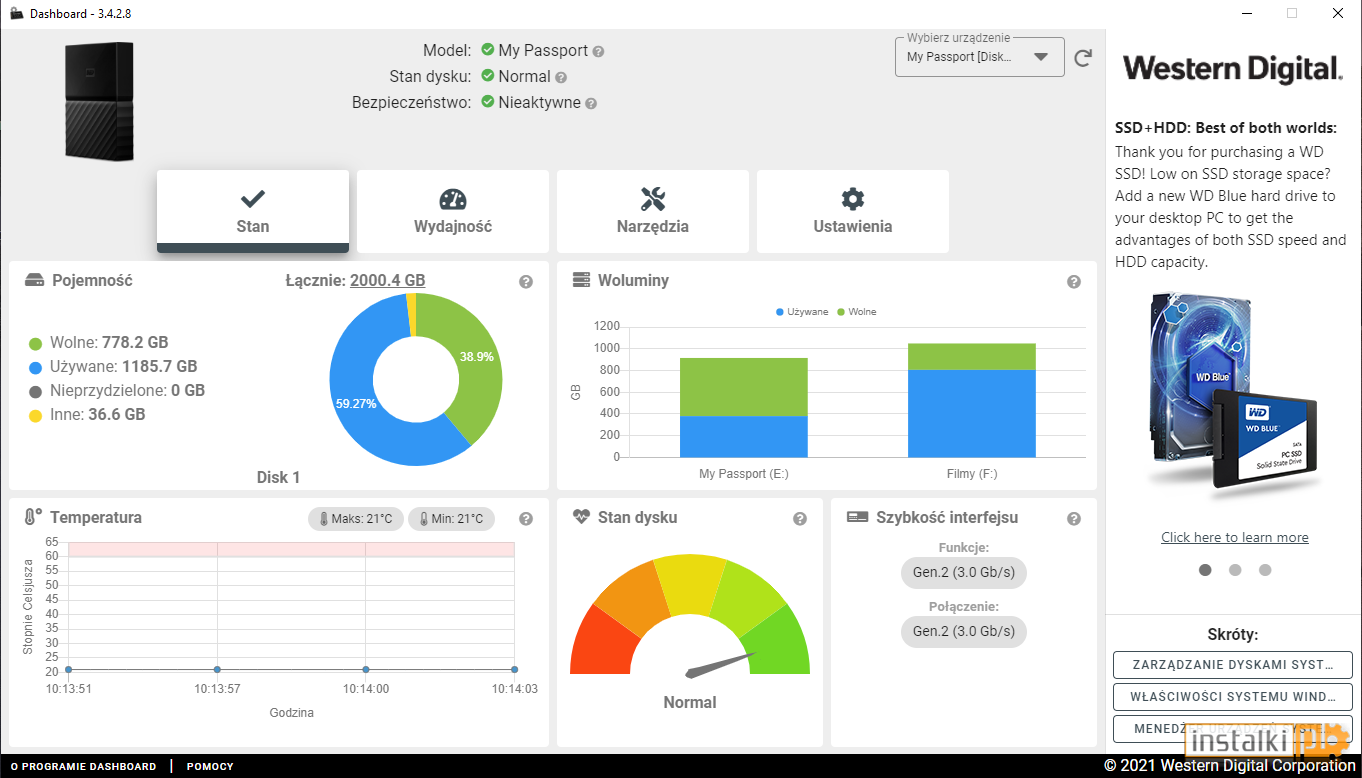Viewport: 1362px width, 778px height.
Task: Open Zarządzanie dyskami shortcut button
Action: click(x=1233, y=665)
